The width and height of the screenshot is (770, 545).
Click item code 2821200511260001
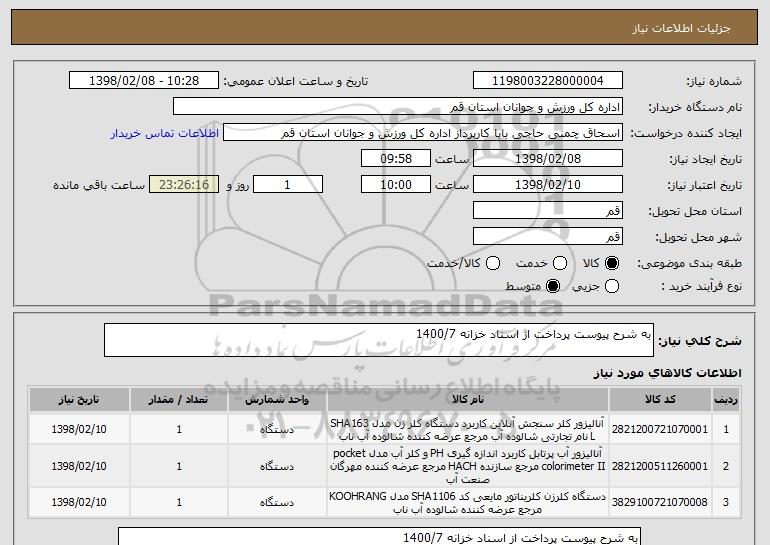(x=660, y=466)
